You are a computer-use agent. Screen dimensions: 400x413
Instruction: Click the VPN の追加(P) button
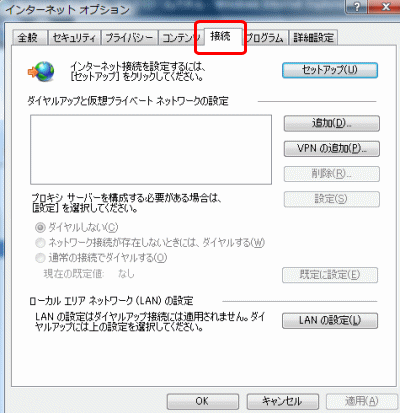[x=331, y=149]
